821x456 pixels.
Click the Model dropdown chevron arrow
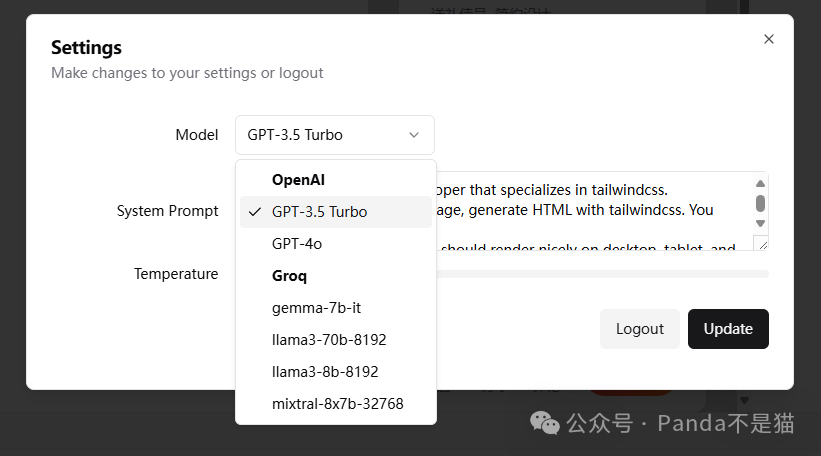point(414,135)
